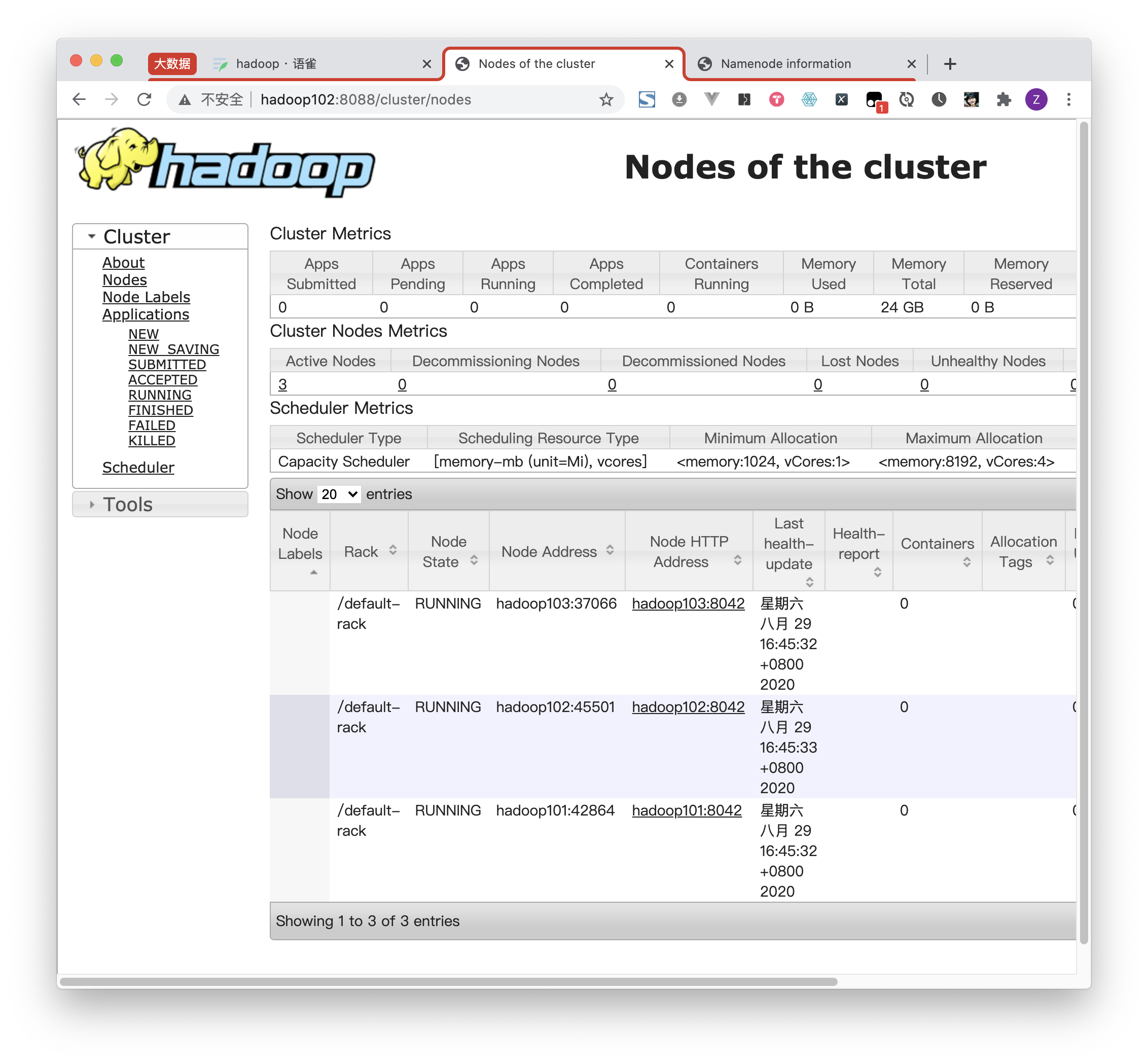Open the hadoop103:8042 node link
The width and height of the screenshot is (1148, 1064).
click(688, 604)
